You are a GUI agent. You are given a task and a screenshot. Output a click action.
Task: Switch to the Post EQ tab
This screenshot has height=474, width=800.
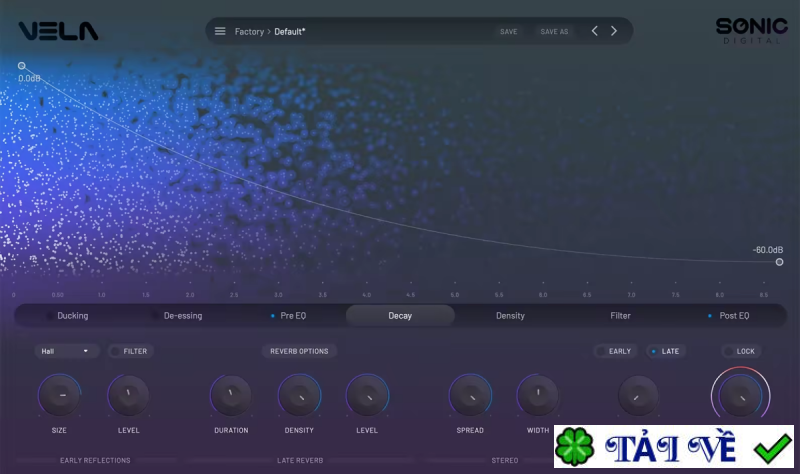(x=734, y=316)
